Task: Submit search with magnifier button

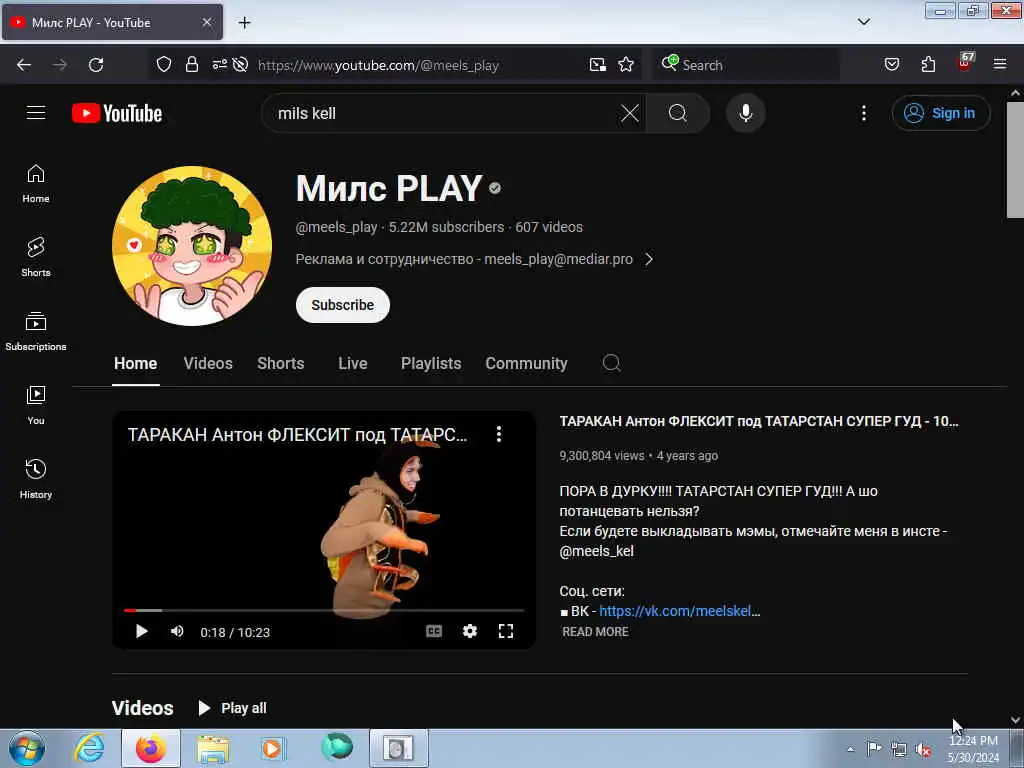Action: (x=678, y=113)
